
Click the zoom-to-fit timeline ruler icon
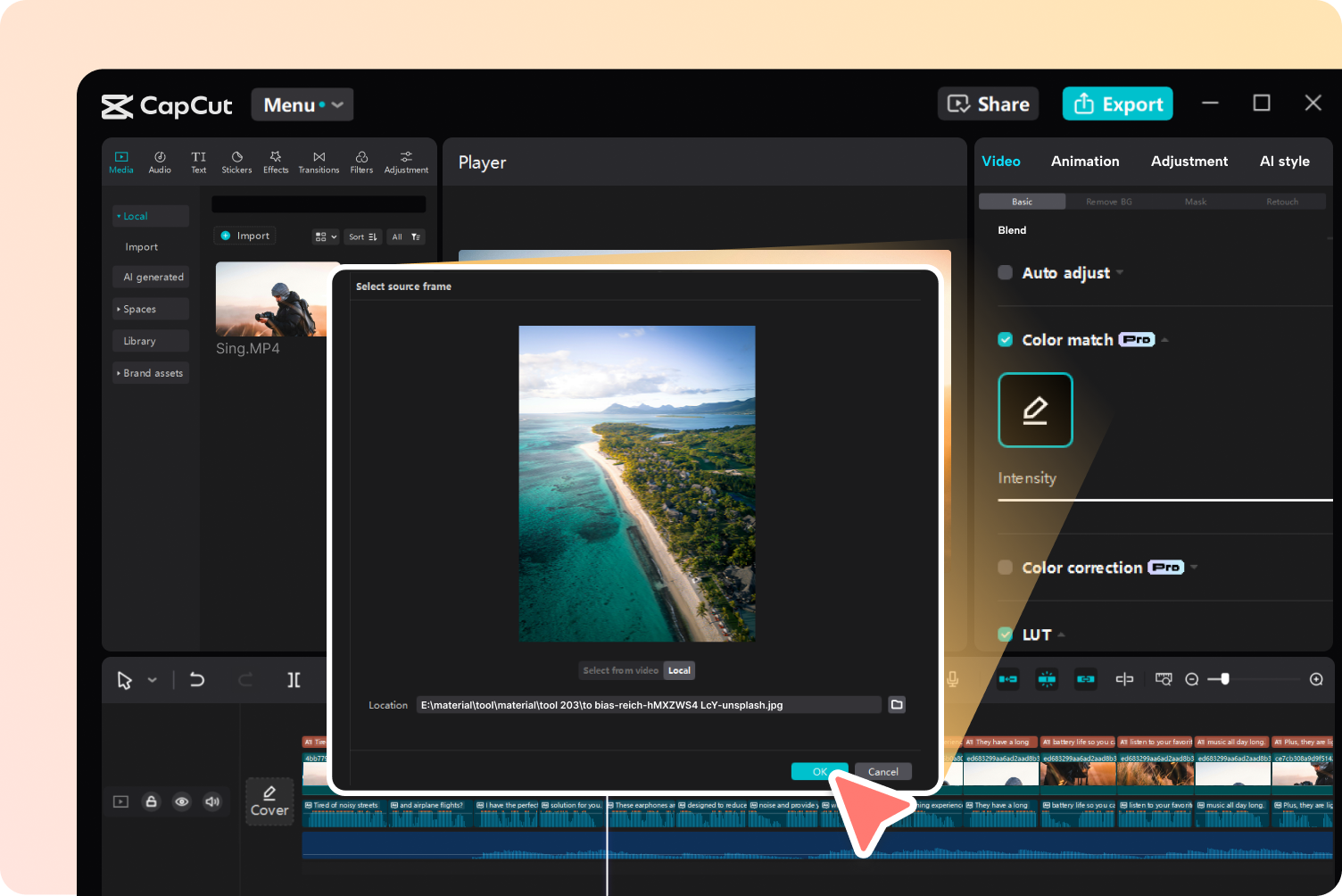(1164, 679)
